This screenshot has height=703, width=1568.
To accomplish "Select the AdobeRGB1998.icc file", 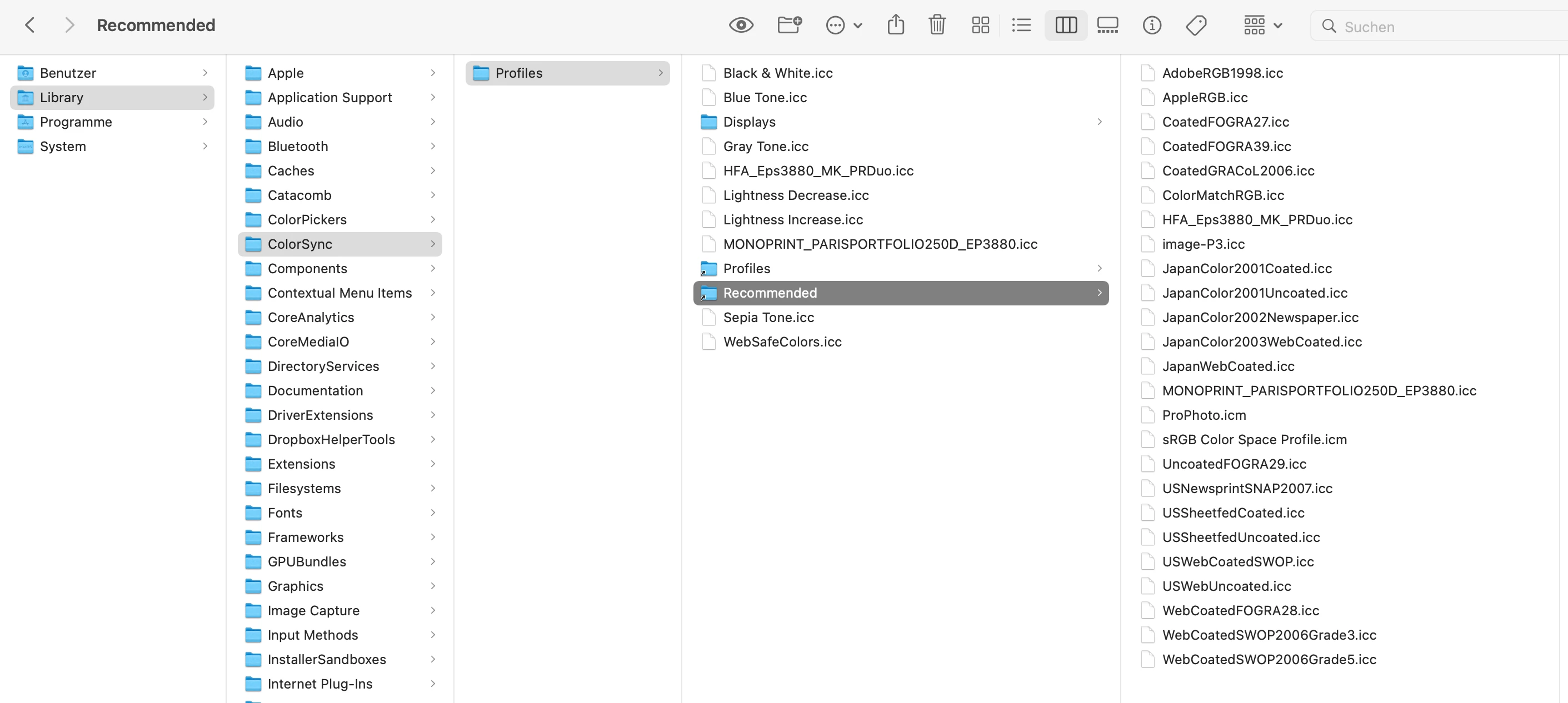I will click(x=1222, y=74).
